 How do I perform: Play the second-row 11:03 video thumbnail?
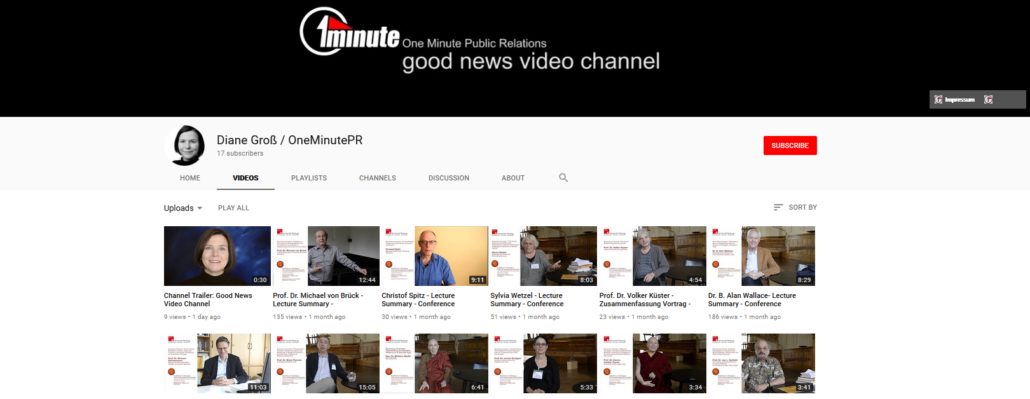click(217, 364)
